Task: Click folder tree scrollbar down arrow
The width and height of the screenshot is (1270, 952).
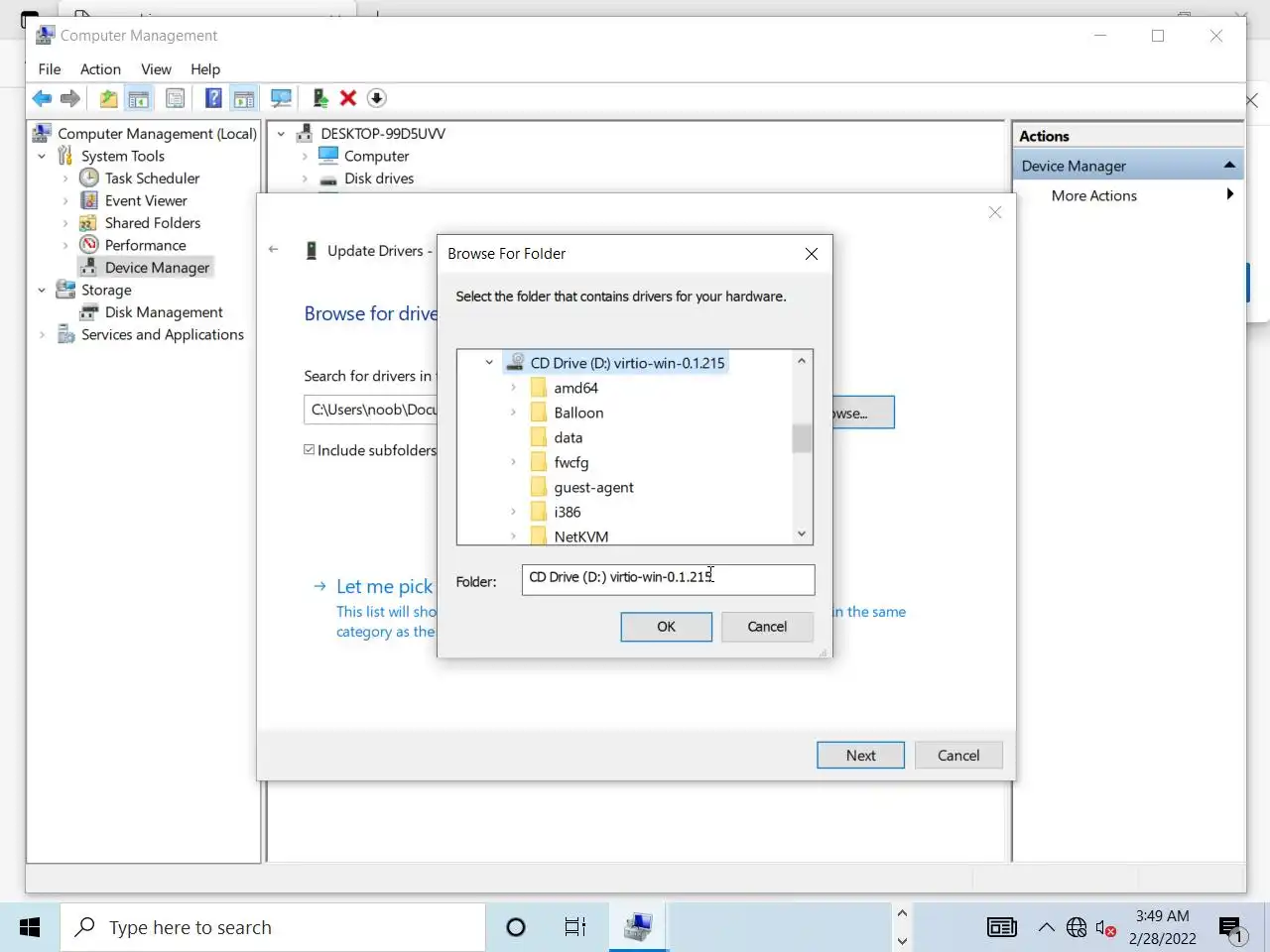Action: 802,535
